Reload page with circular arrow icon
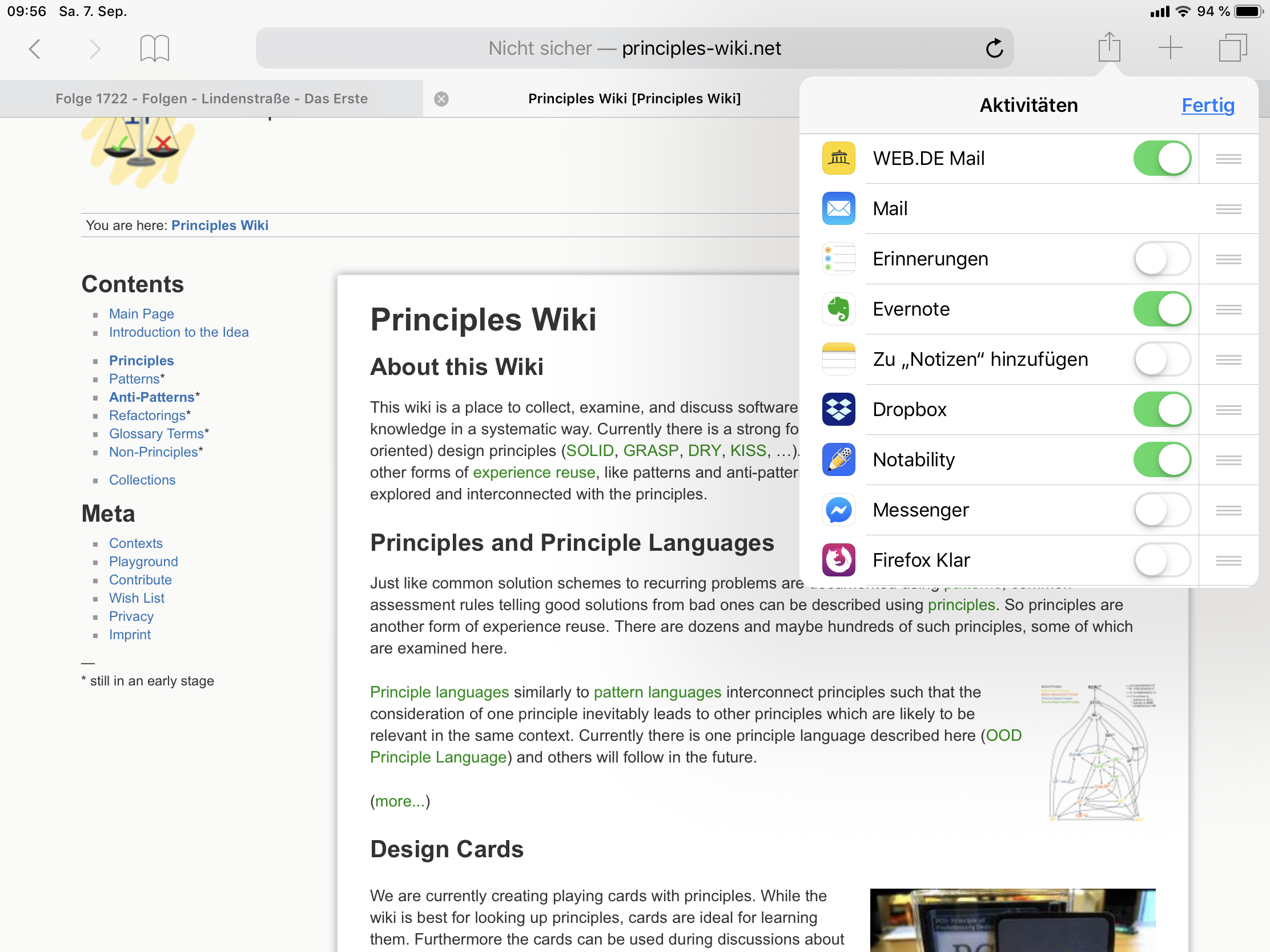1270x952 pixels. pos(994,48)
